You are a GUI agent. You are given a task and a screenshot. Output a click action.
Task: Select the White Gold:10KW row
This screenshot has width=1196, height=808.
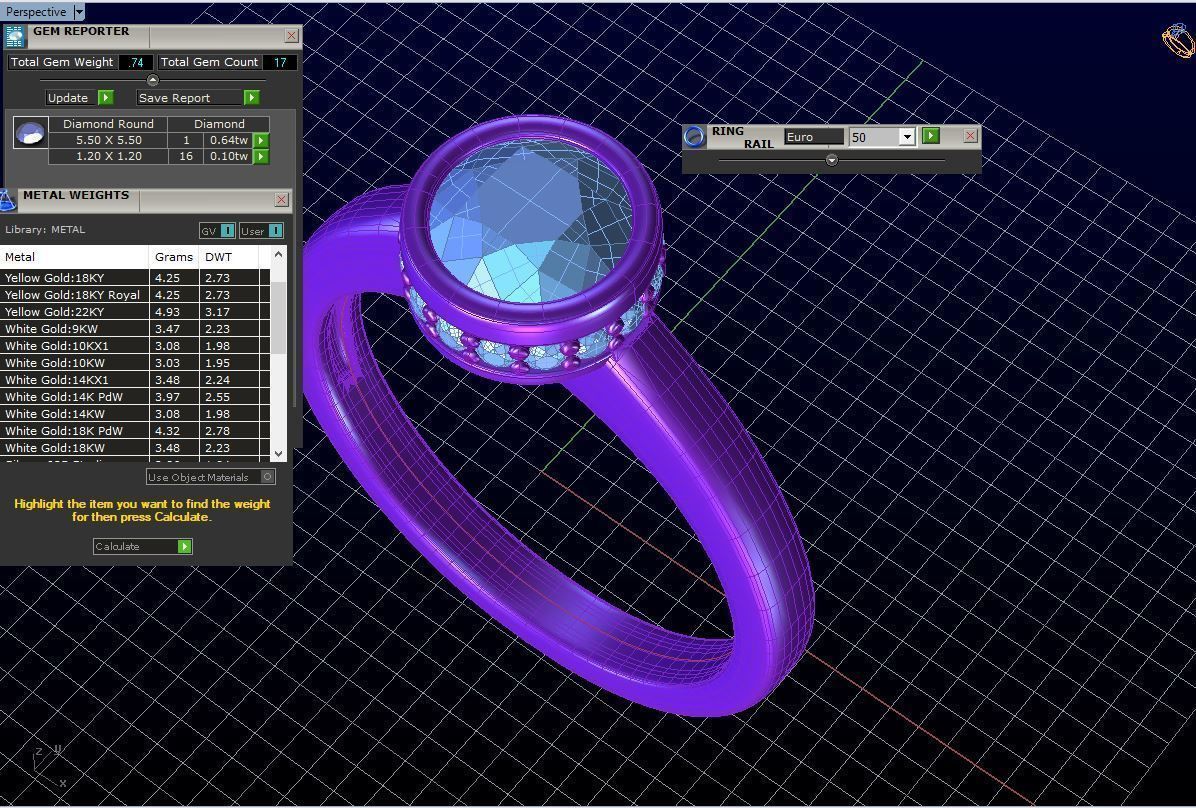(134, 362)
